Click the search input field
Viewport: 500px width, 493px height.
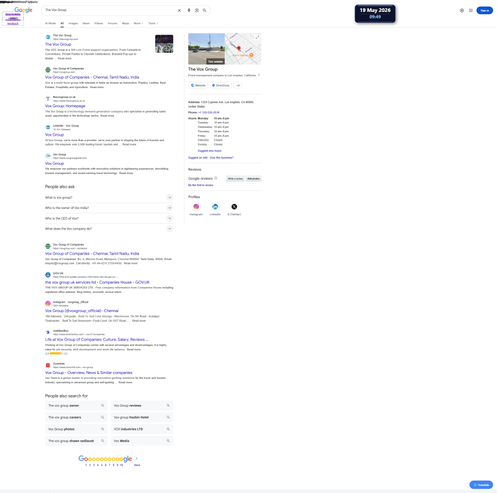coord(110,10)
